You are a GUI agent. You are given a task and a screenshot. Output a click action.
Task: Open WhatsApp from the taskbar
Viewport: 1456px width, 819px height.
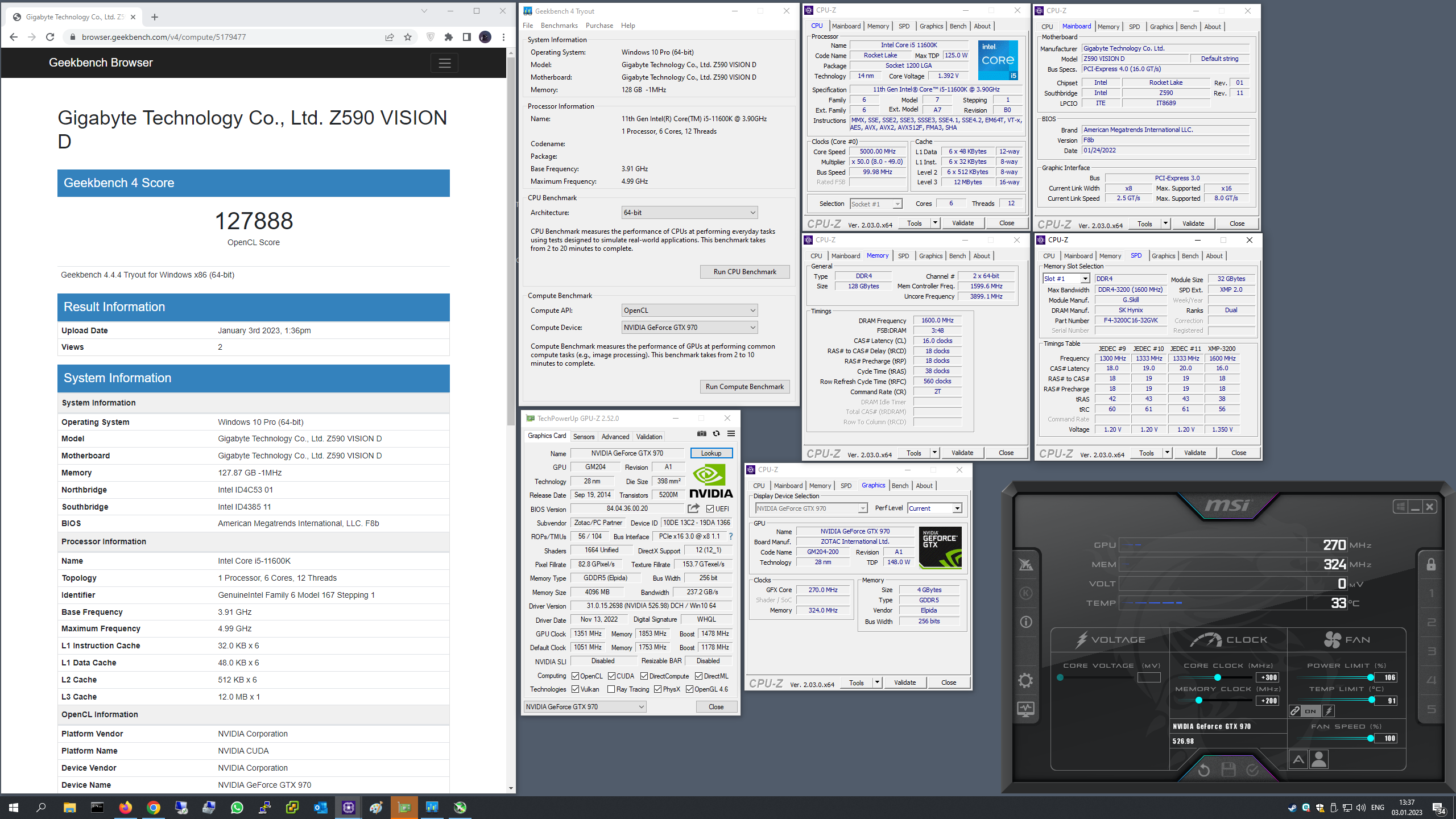[237, 807]
